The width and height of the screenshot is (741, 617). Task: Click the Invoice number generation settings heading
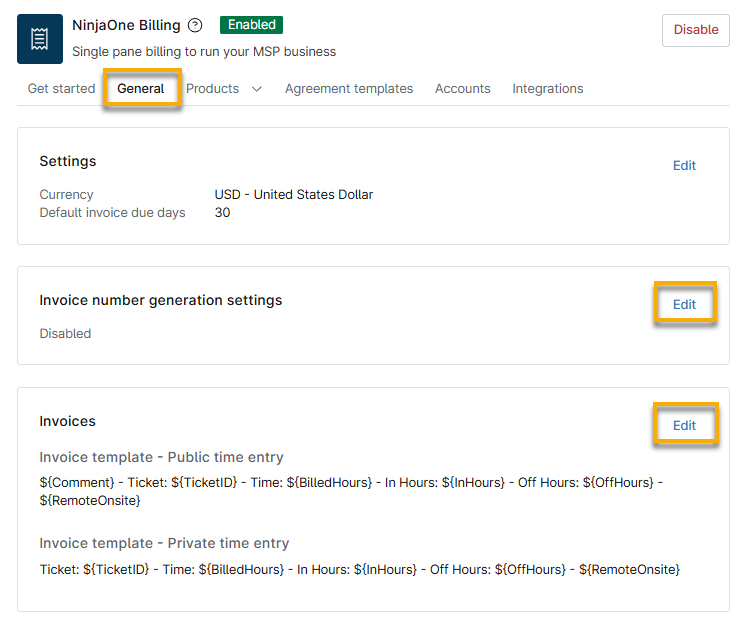click(161, 300)
